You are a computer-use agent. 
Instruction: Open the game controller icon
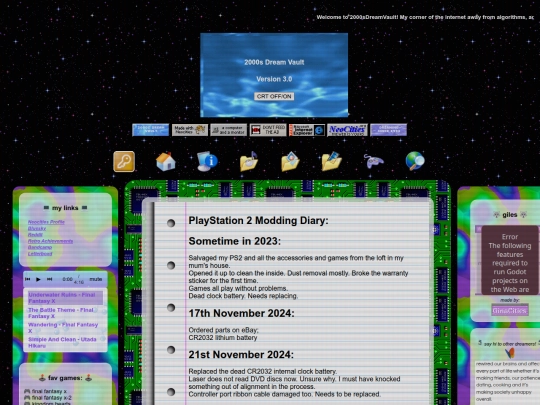pos(374,161)
